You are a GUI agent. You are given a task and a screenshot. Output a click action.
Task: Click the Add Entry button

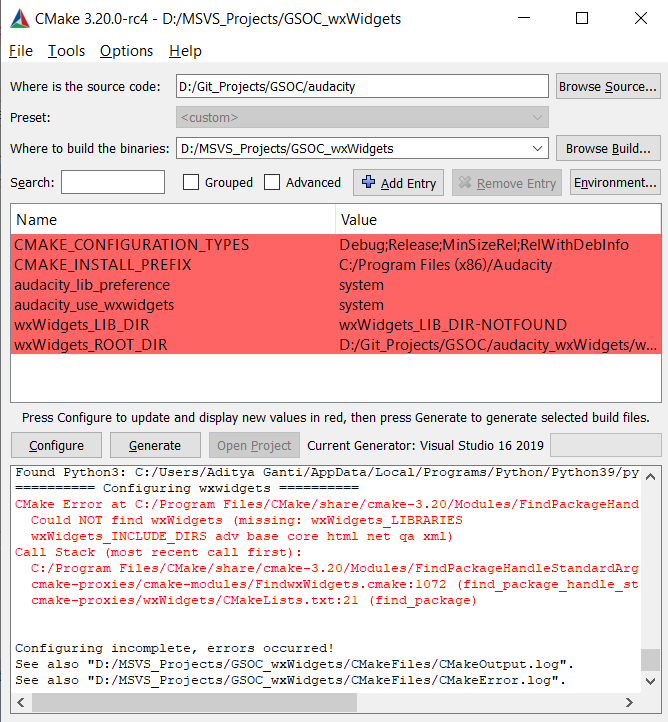click(398, 183)
